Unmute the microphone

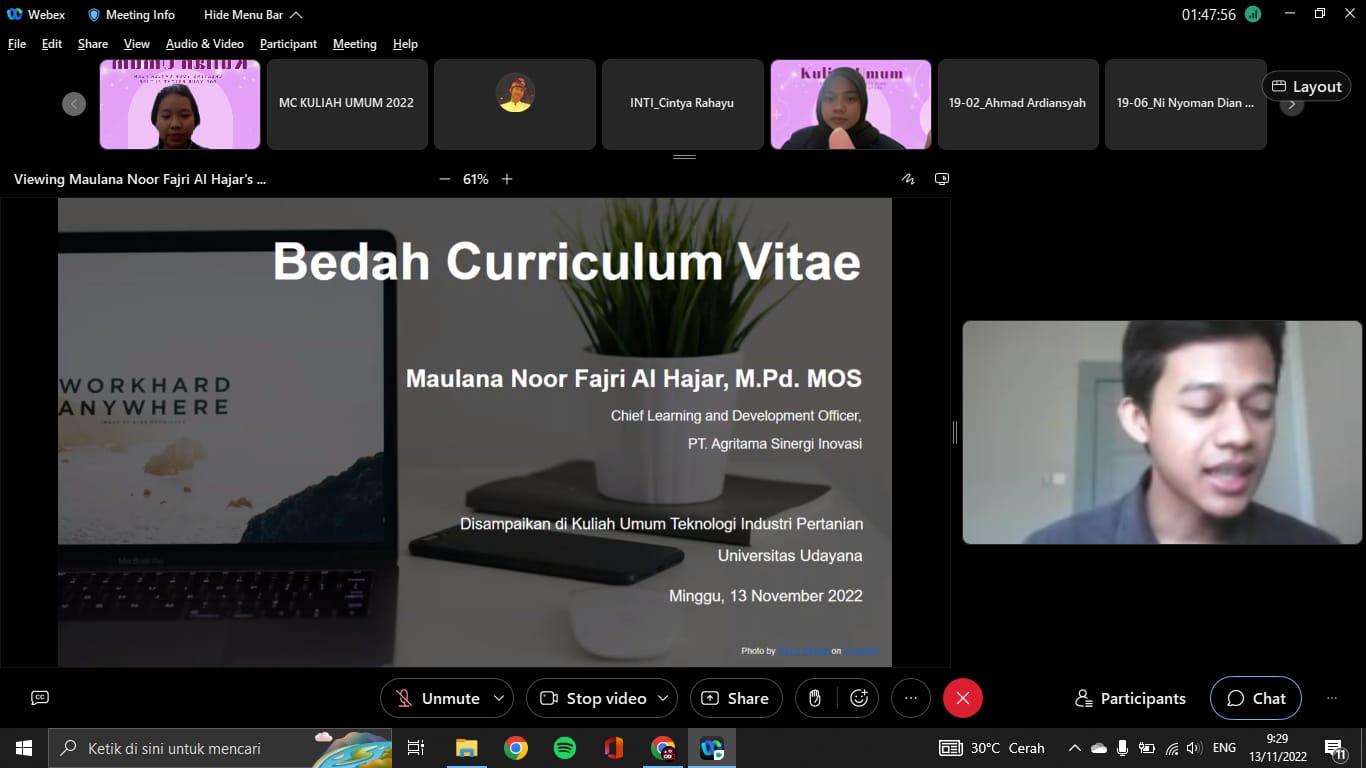click(x=437, y=698)
